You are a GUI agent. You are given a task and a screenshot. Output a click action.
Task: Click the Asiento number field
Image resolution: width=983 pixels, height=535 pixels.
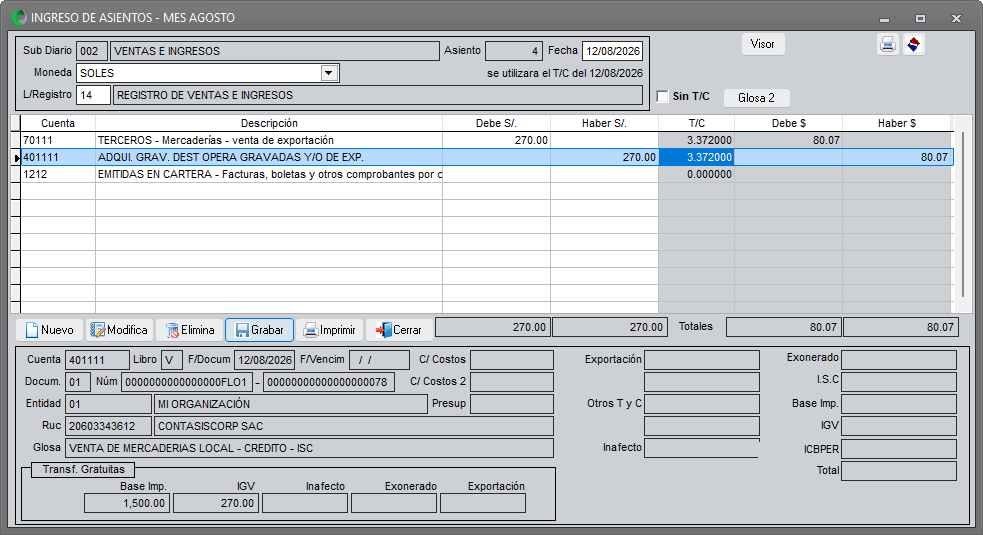pyautogui.click(x=513, y=51)
